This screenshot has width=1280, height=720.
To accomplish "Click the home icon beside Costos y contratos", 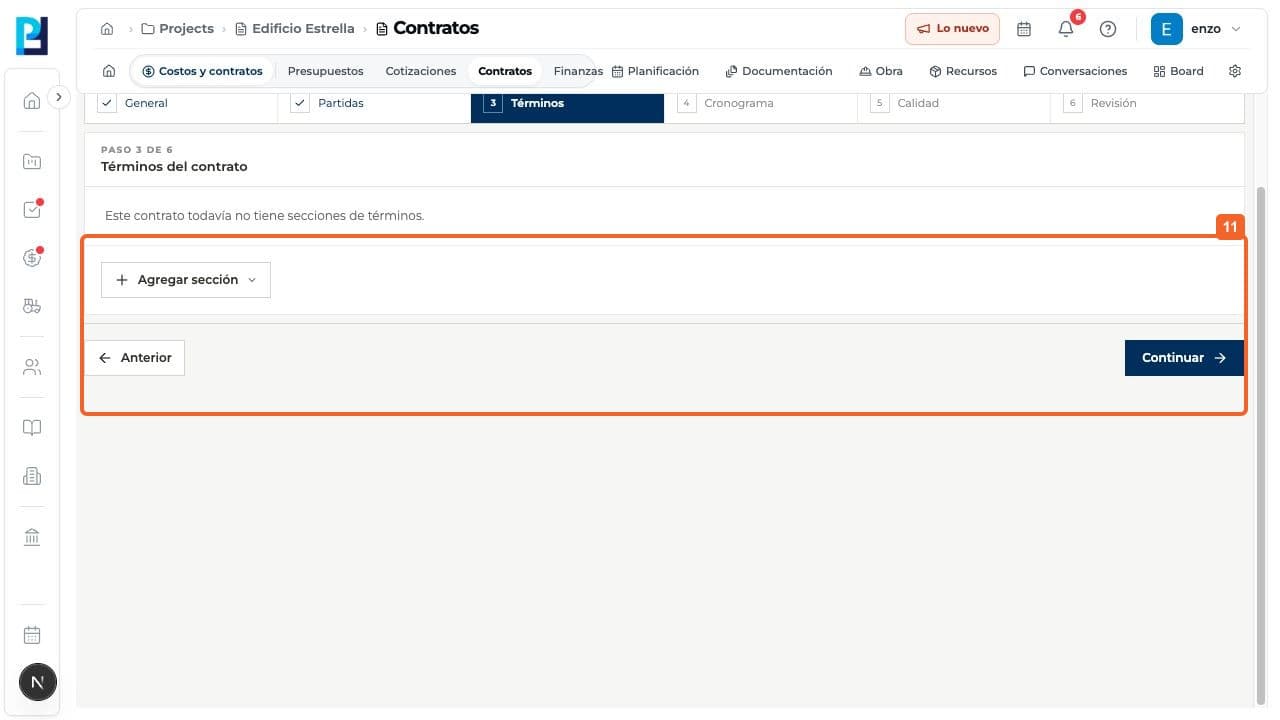I will (109, 71).
